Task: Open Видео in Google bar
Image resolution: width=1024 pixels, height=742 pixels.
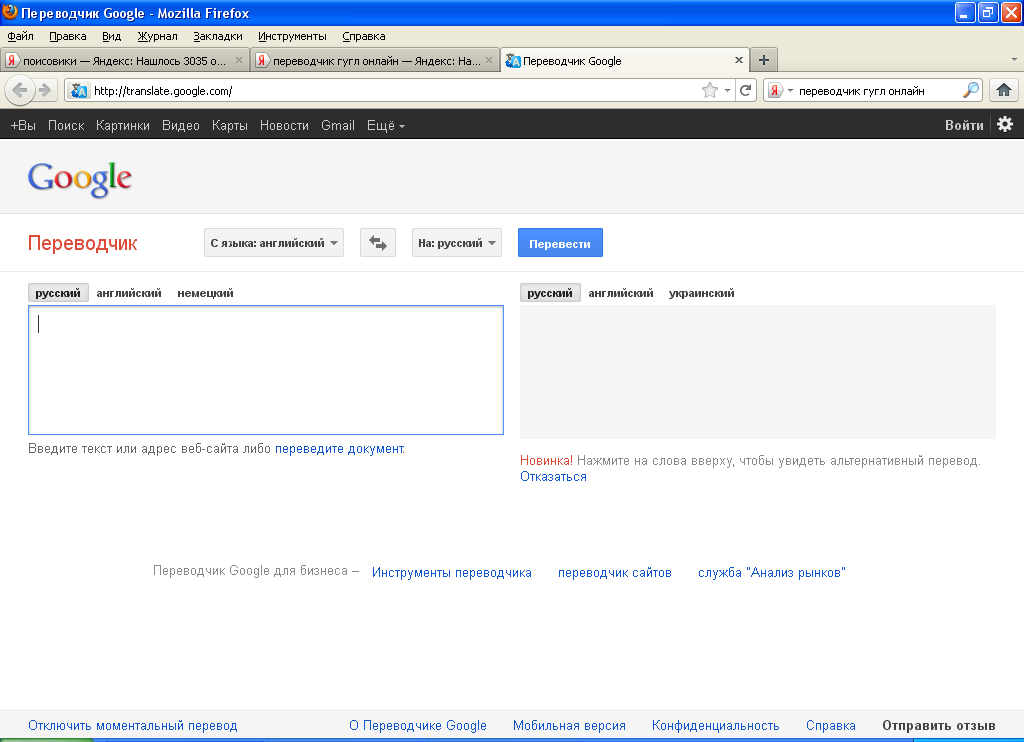Action: [180, 125]
